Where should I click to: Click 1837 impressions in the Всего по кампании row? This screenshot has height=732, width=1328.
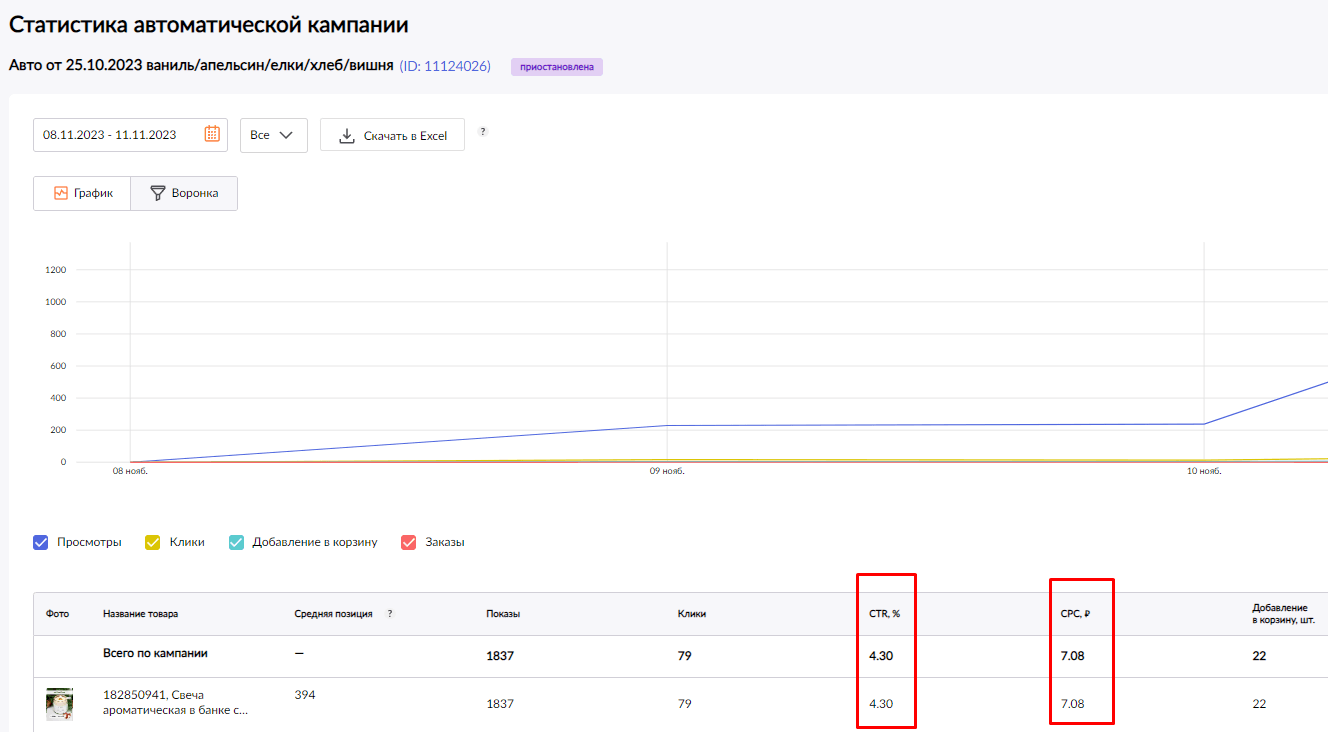(x=500, y=657)
